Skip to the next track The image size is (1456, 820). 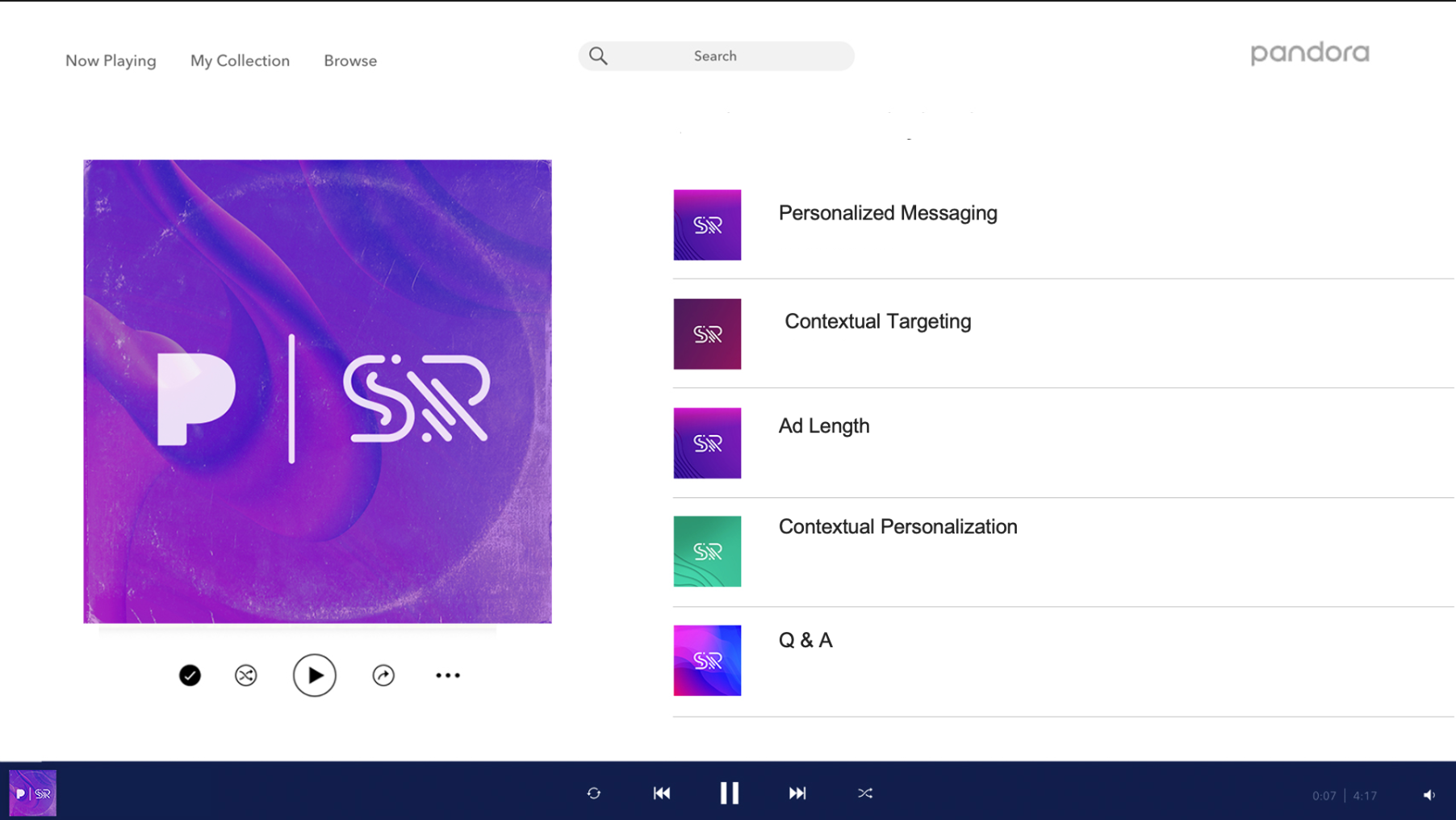(x=797, y=793)
